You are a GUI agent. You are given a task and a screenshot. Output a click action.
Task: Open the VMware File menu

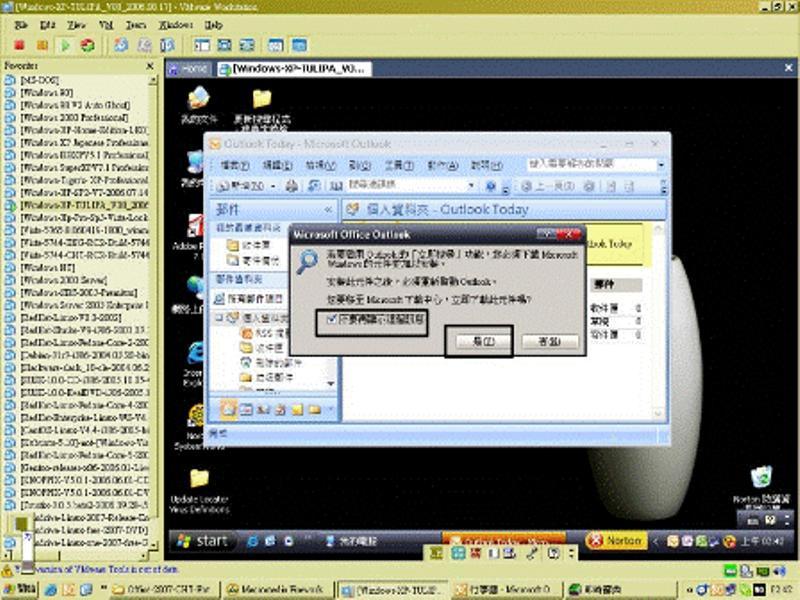[21, 23]
